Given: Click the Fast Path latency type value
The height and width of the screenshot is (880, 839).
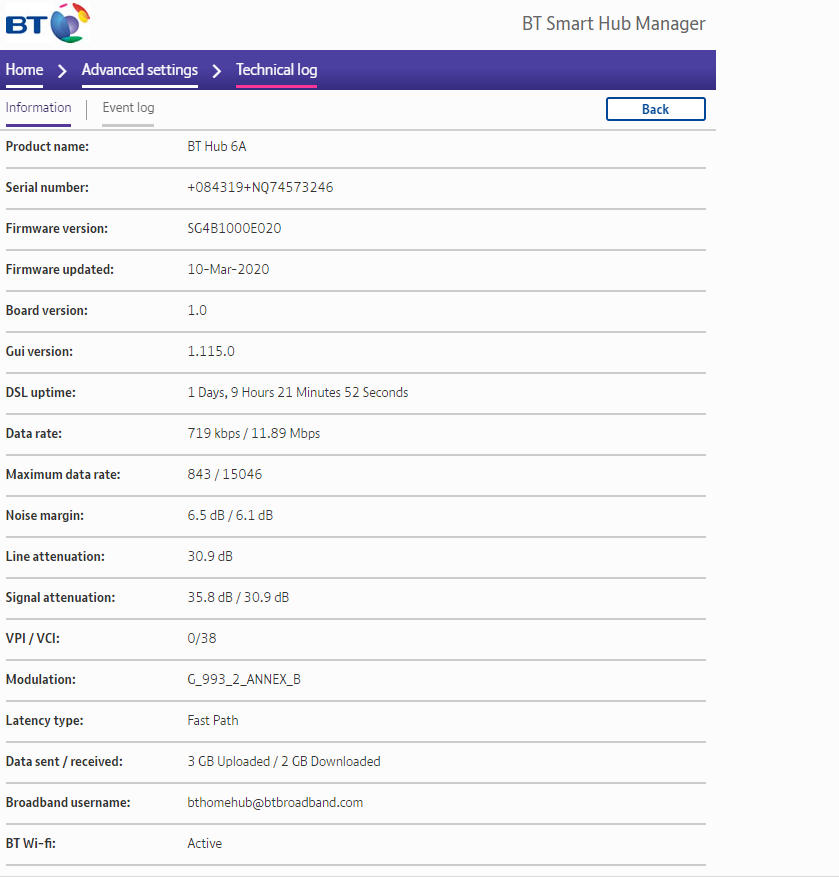Looking at the screenshot, I should click(x=213, y=720).
